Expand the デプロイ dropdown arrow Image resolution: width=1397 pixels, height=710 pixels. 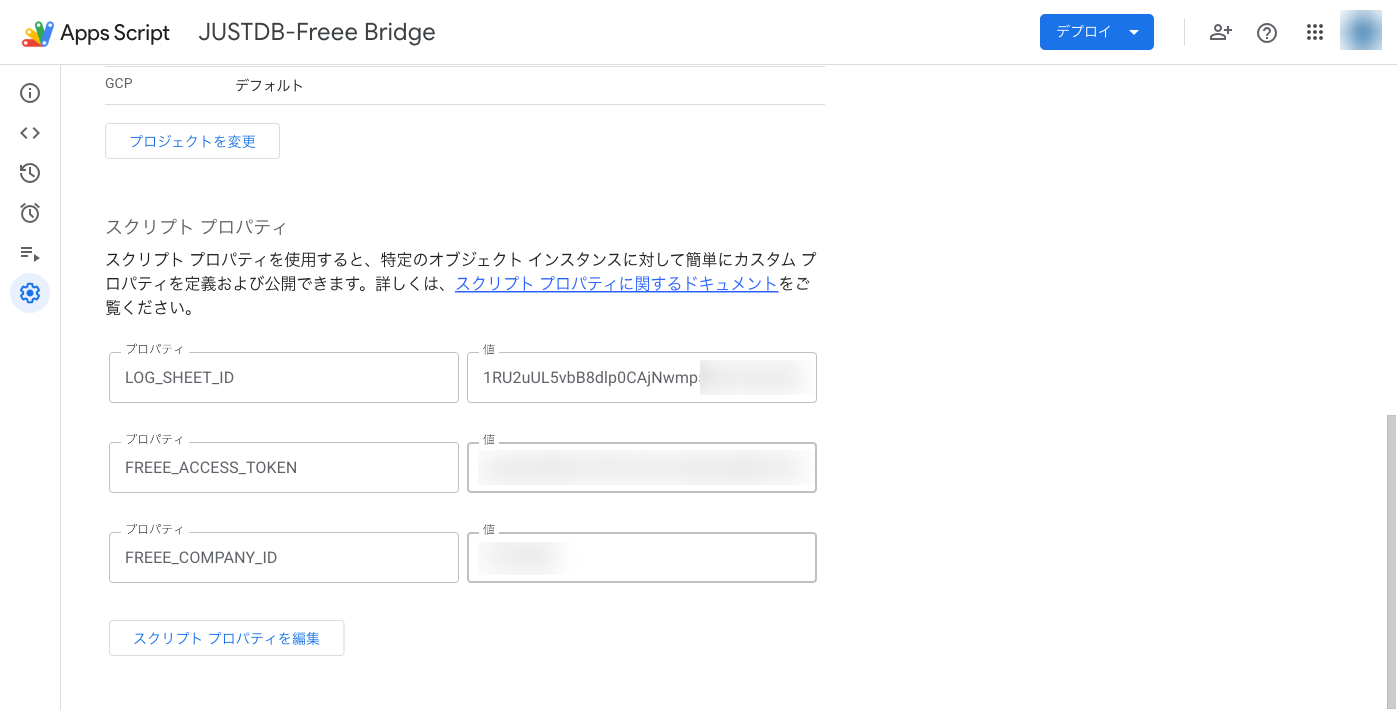[1134, 32]
